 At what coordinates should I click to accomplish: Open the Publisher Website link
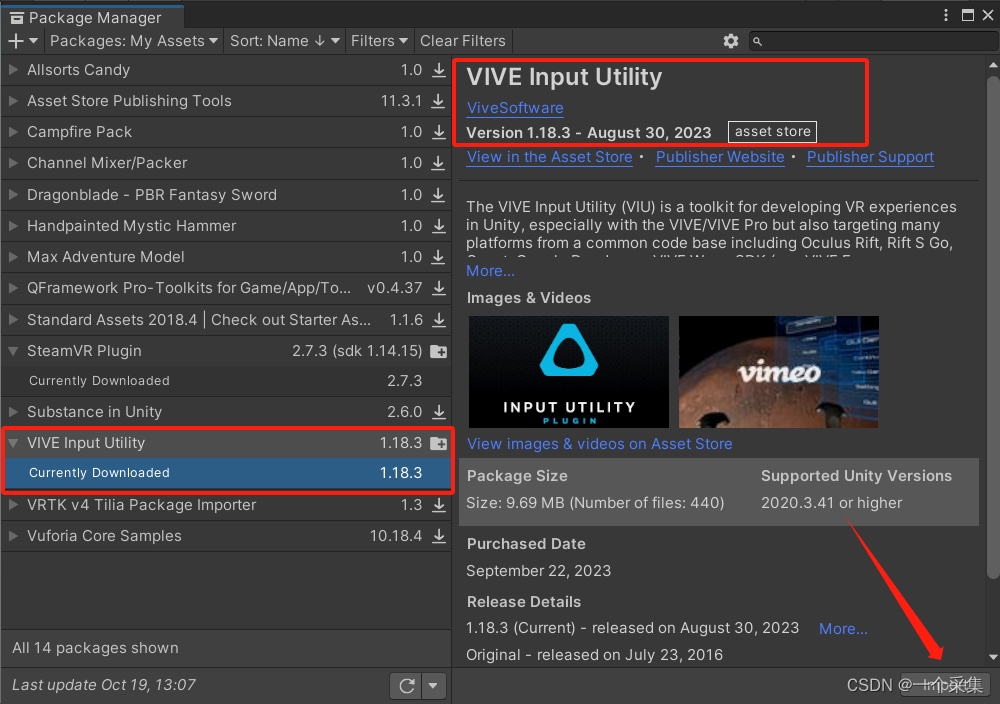720,157
